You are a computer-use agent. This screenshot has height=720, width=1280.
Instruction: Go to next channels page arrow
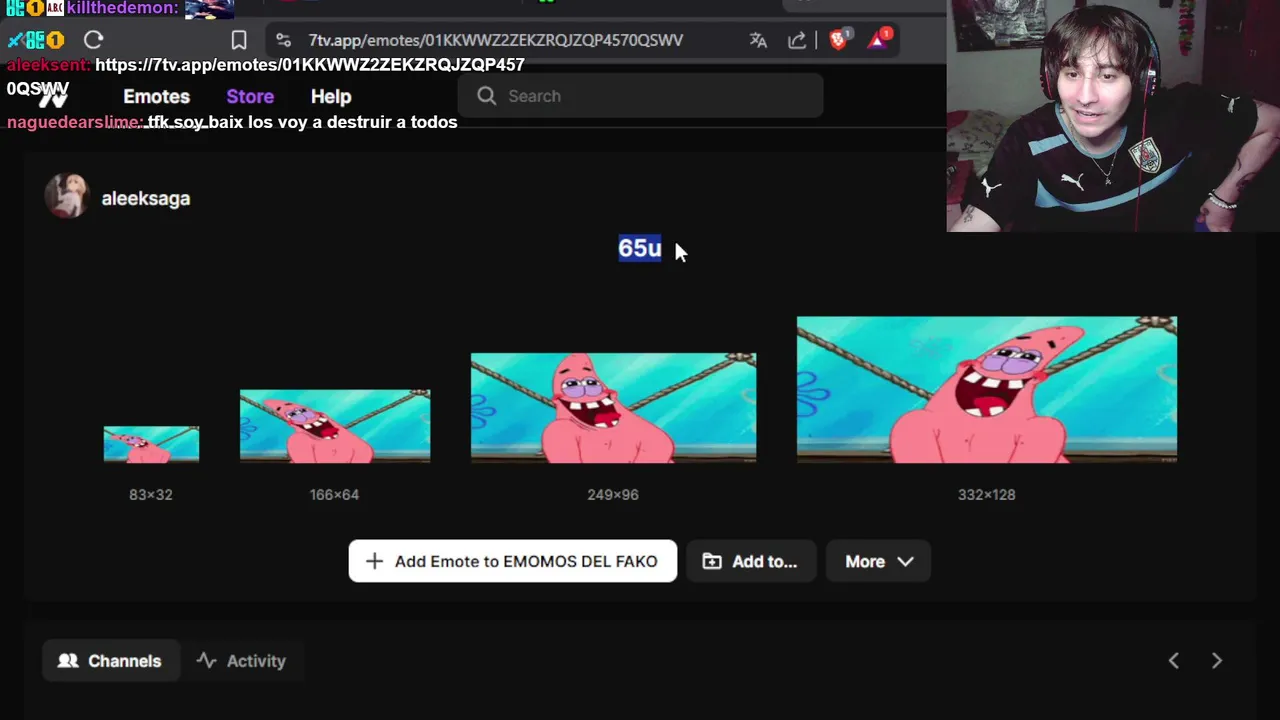(x=1217, y=661)
